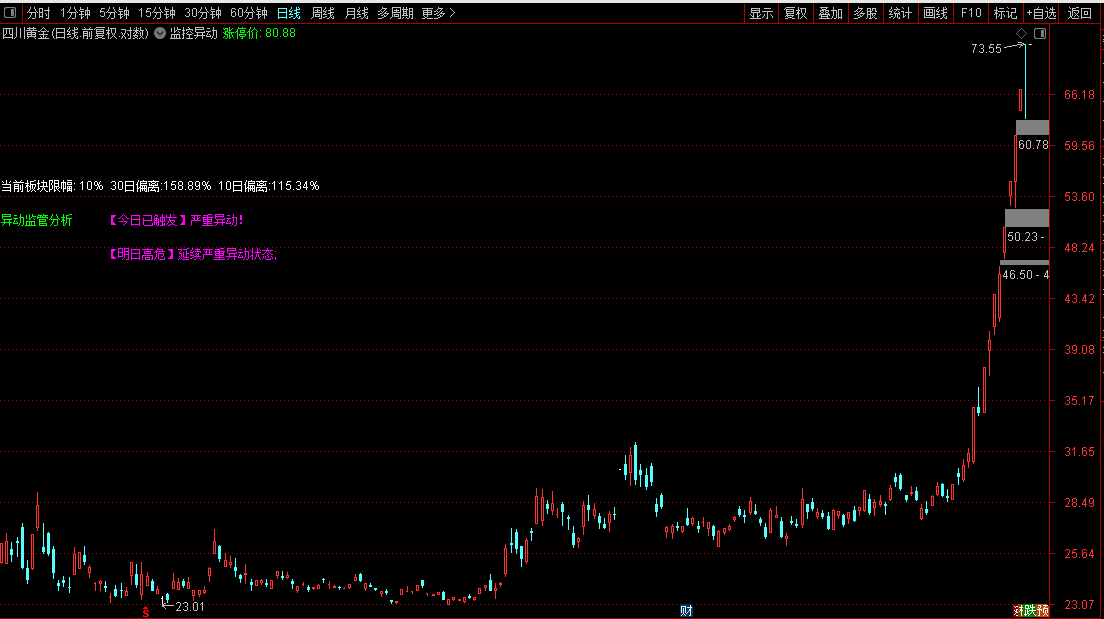Switch to 分时 intraday view

39,13
